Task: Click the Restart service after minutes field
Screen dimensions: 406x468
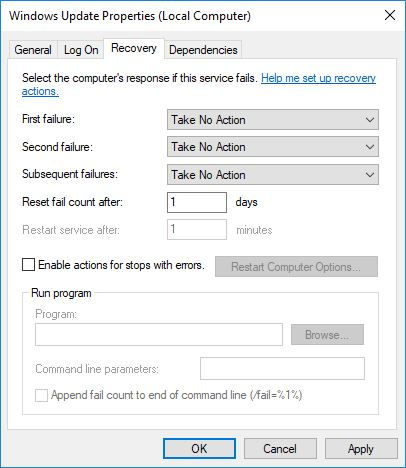Action: coord(197,230)
